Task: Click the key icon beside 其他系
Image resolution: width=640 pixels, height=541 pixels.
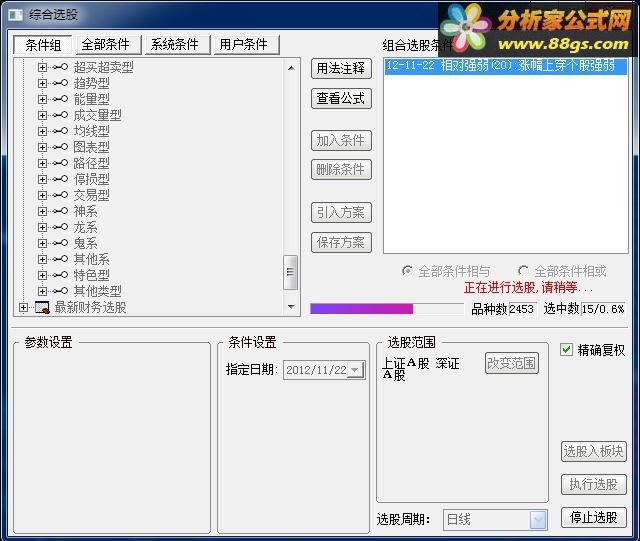Action: 60,259
